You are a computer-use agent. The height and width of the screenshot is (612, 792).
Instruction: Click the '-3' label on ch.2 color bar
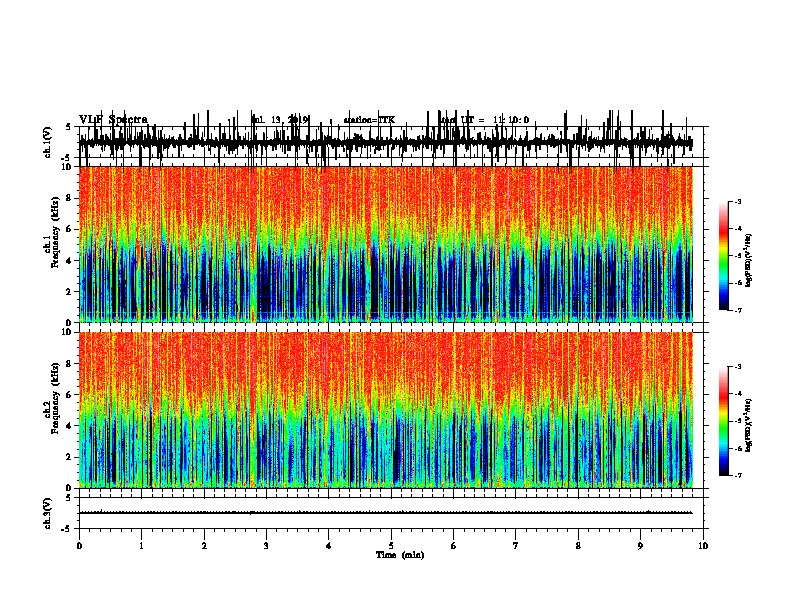(x=737, y=367)
